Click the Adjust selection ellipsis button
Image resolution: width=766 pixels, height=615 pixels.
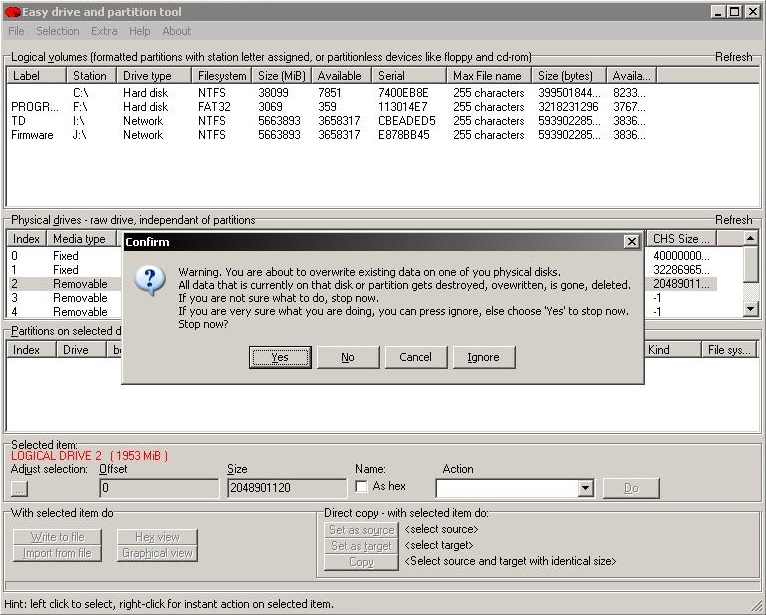click(x=19, y=488)
